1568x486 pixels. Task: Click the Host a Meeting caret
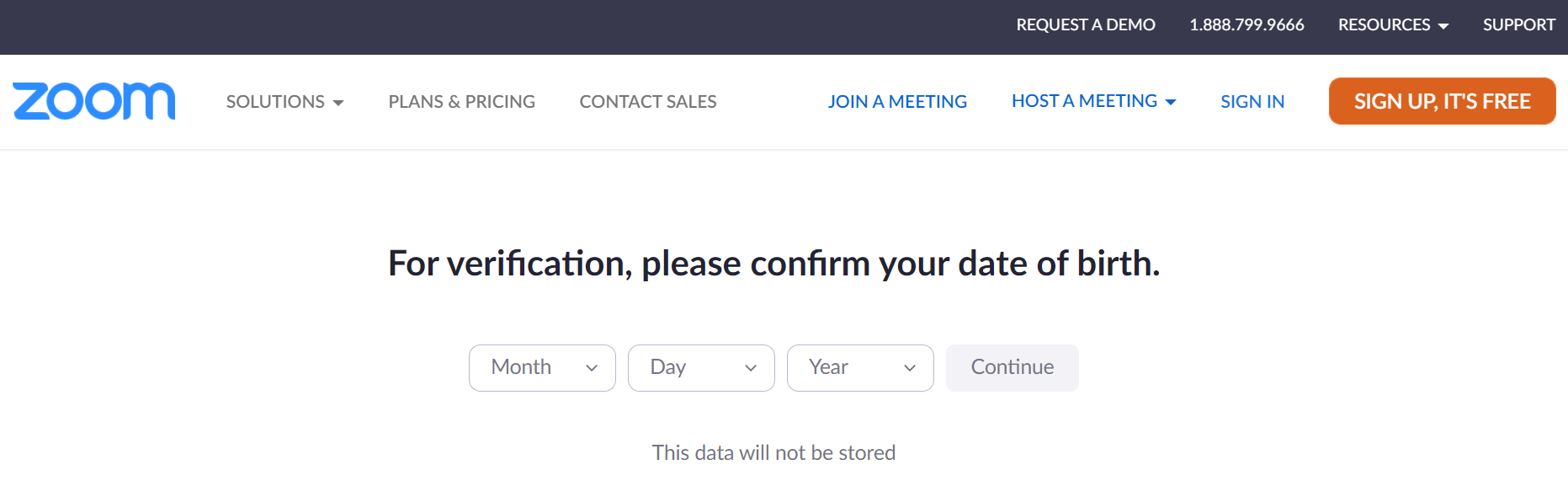(1171, 102)
